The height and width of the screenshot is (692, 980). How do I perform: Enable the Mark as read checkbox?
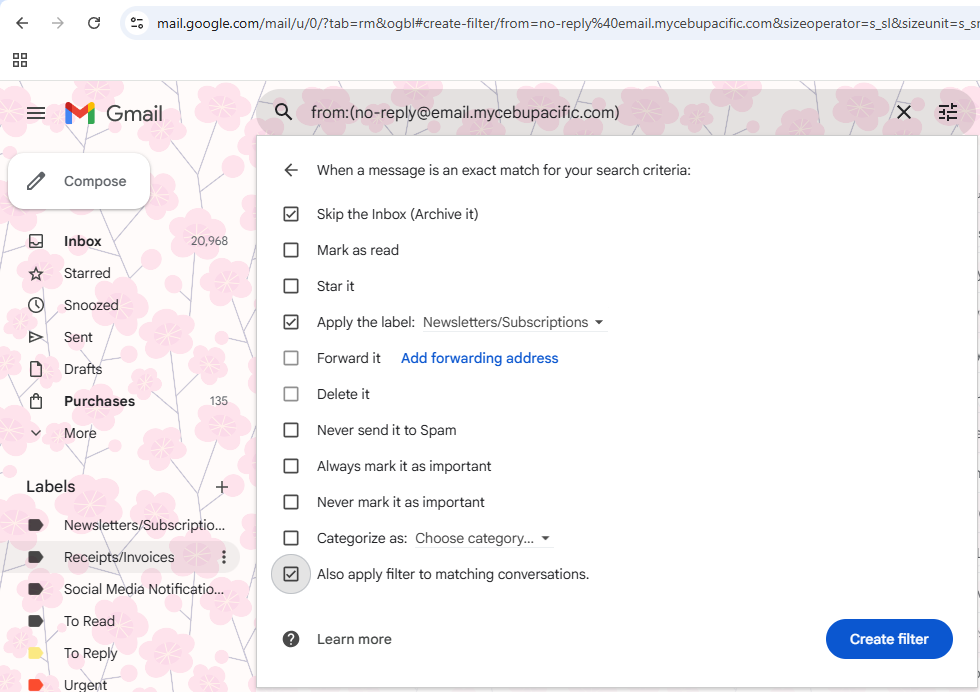[x=291, y=250]
